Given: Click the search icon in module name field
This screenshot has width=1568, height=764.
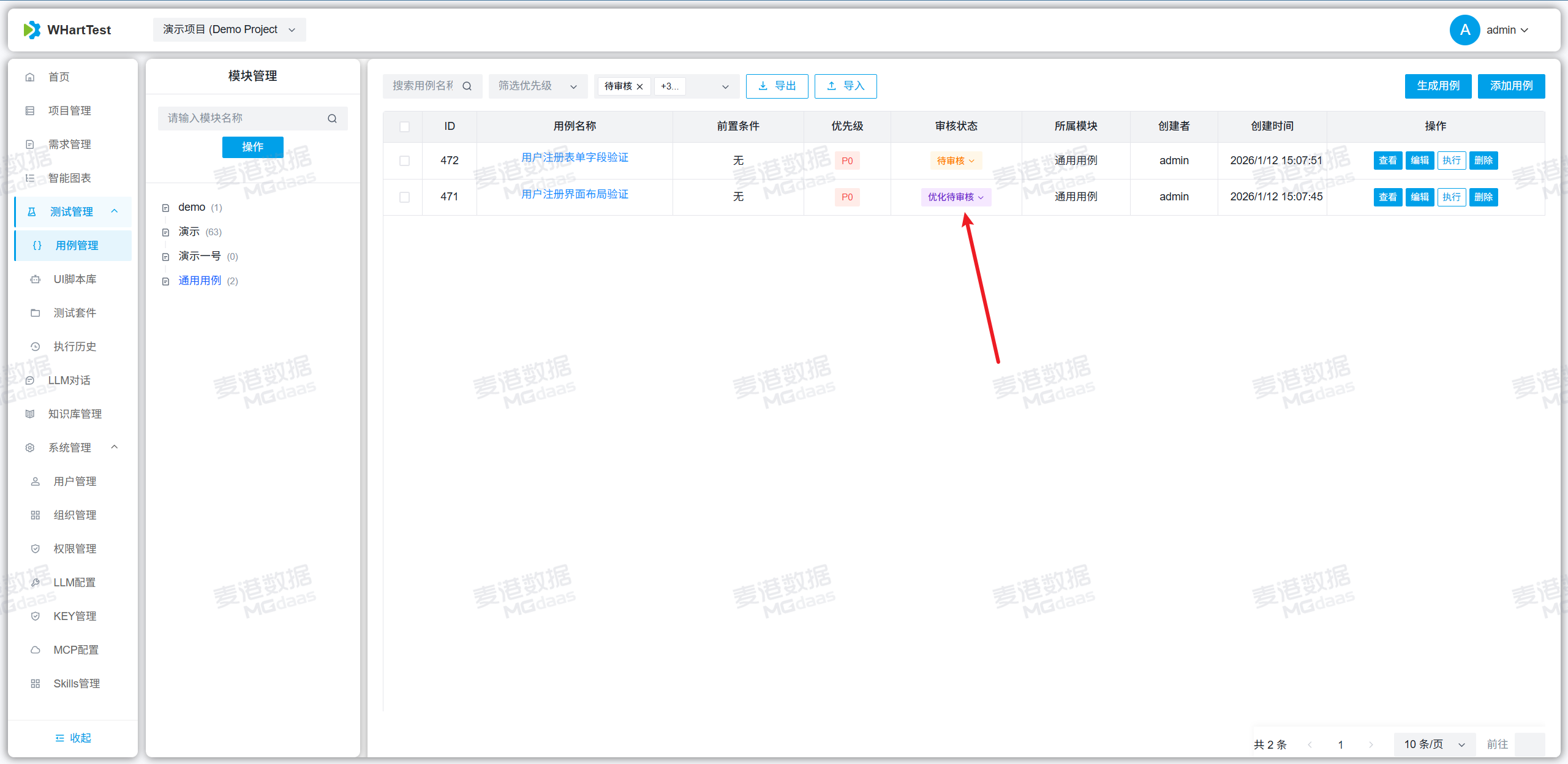Looking at the screenshot, I should [332, 118].
